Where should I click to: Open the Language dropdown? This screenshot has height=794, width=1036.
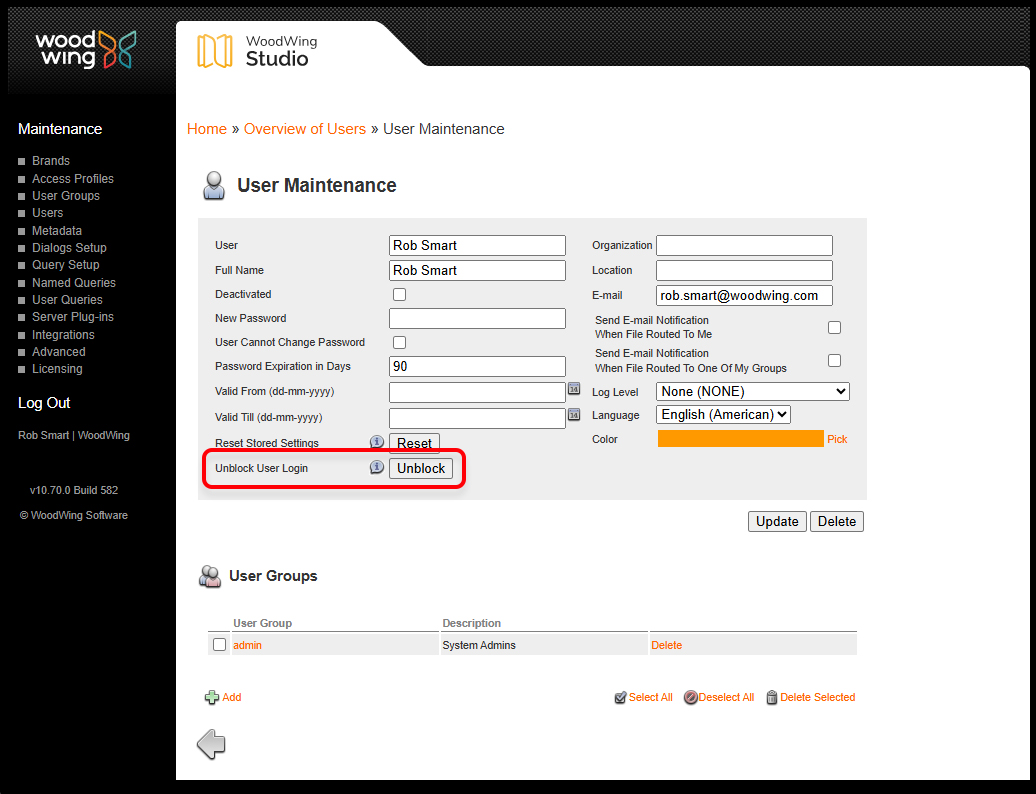pos(723,415)
